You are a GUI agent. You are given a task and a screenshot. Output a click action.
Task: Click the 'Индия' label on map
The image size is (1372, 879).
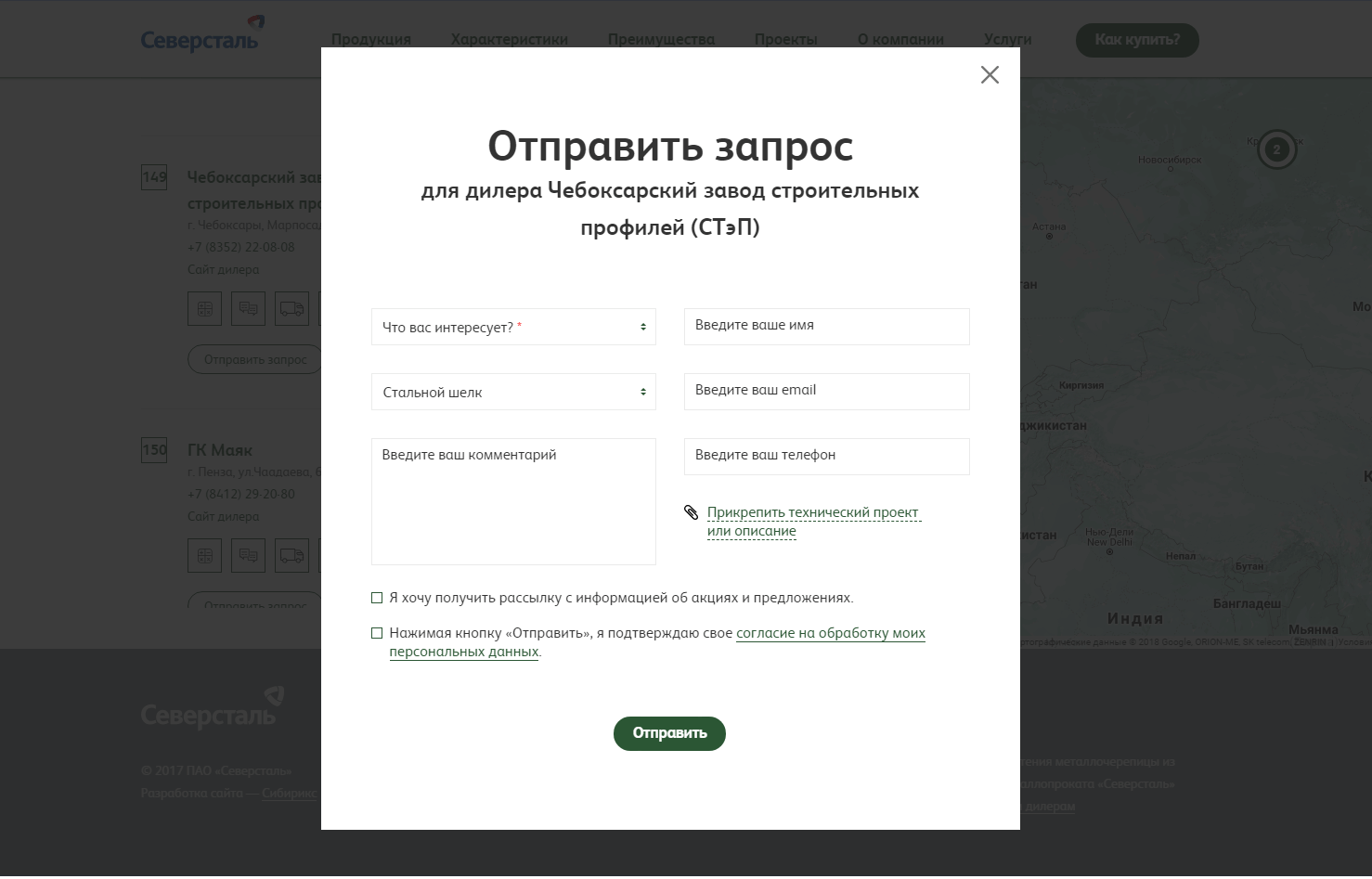(x=1134, y=619)
